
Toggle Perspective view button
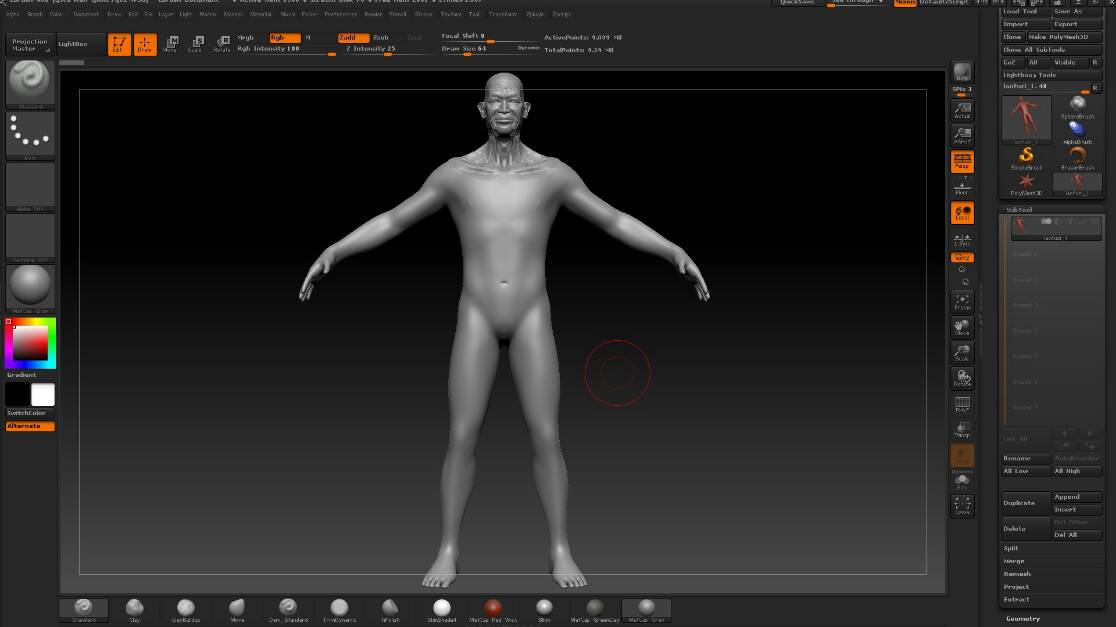pyautogui.click(x=962, y=162)
